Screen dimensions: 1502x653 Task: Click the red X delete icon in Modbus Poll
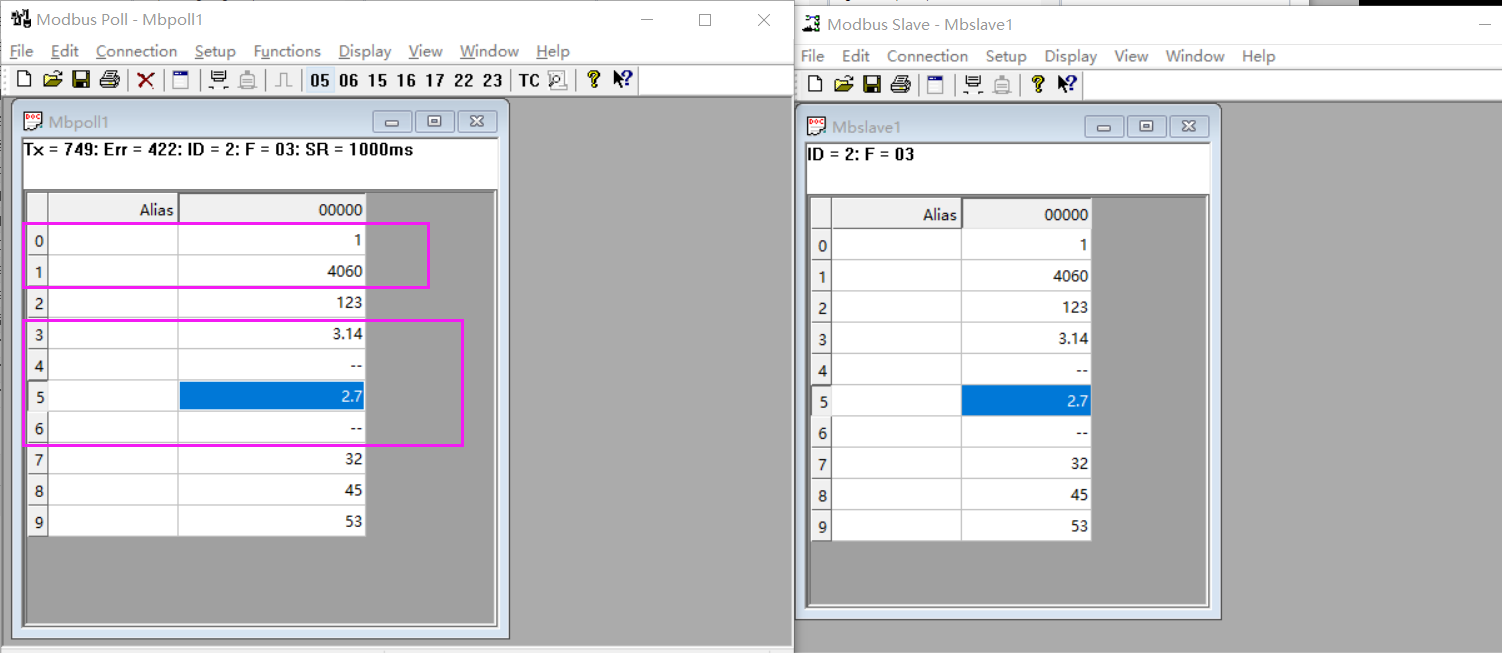[146, 80]
